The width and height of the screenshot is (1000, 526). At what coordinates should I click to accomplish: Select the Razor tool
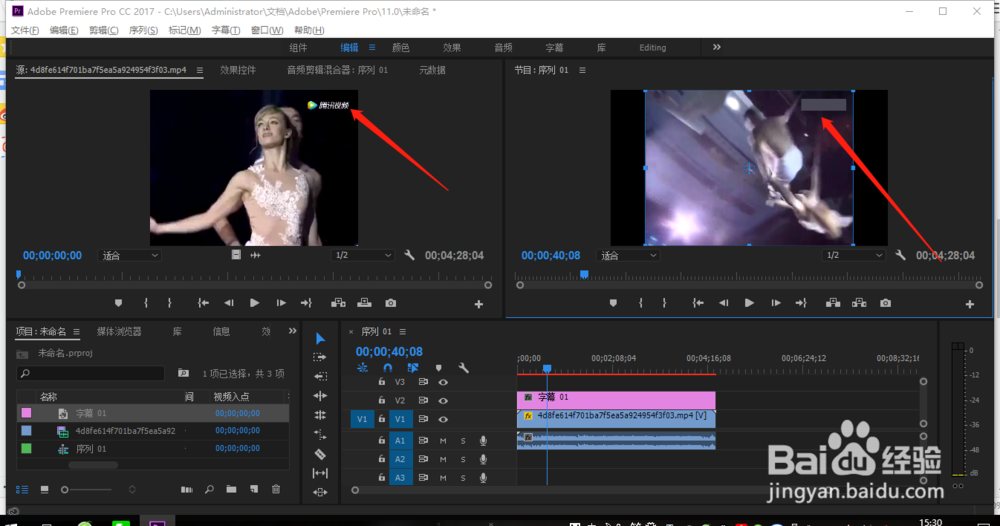point(320,455)
